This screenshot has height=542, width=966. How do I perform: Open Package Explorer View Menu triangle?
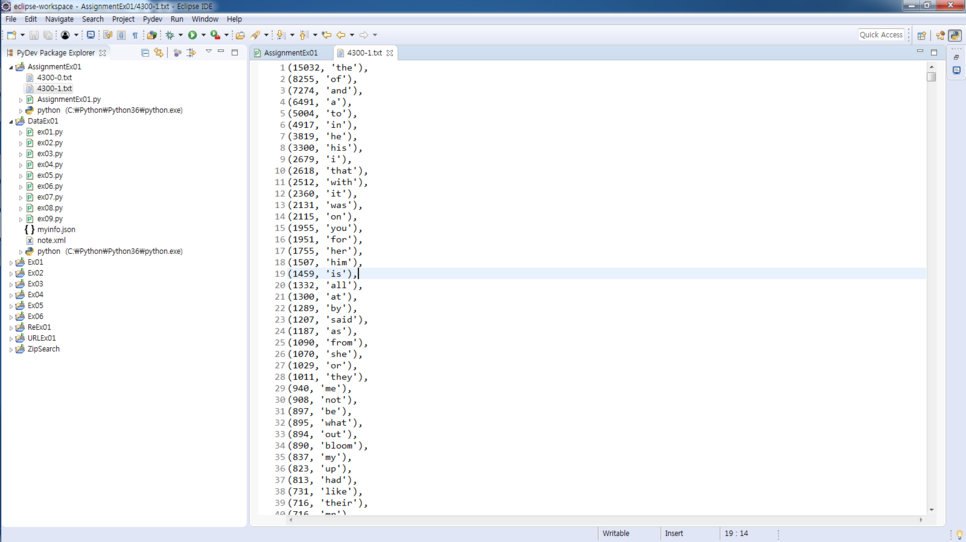pos(209,52)
